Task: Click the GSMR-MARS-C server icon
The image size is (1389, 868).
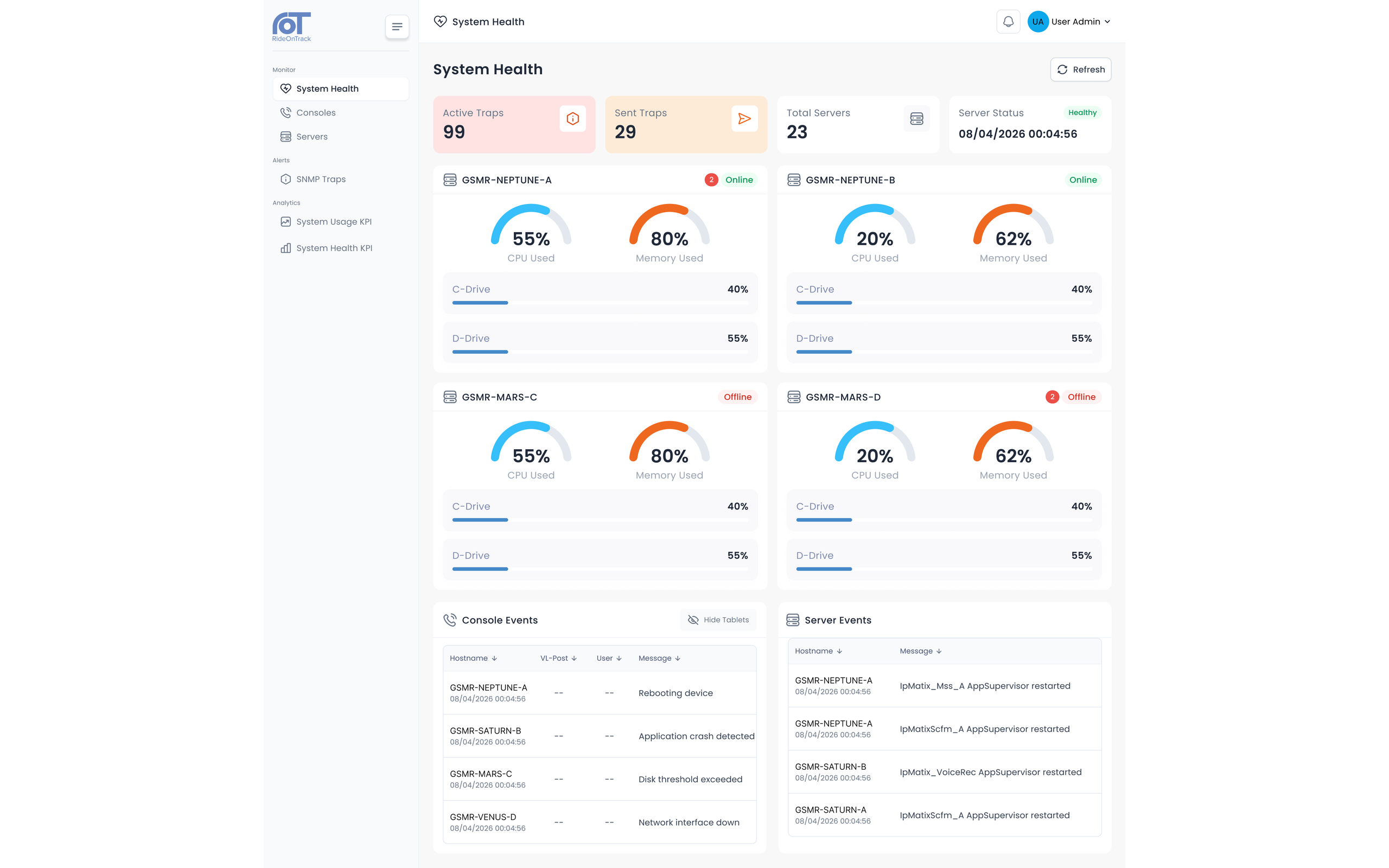Action: point(450,397)
